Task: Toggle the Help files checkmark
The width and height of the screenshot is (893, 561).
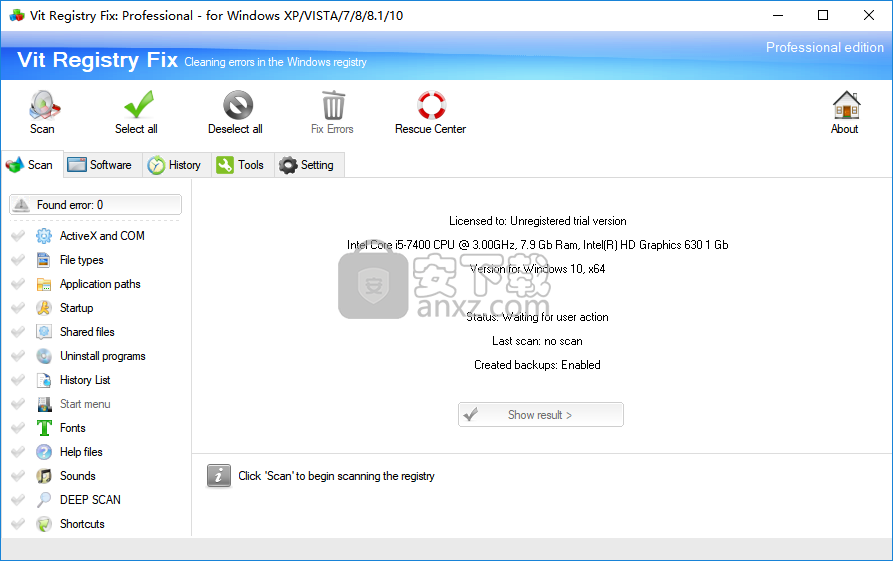Action: click(18, 451)
